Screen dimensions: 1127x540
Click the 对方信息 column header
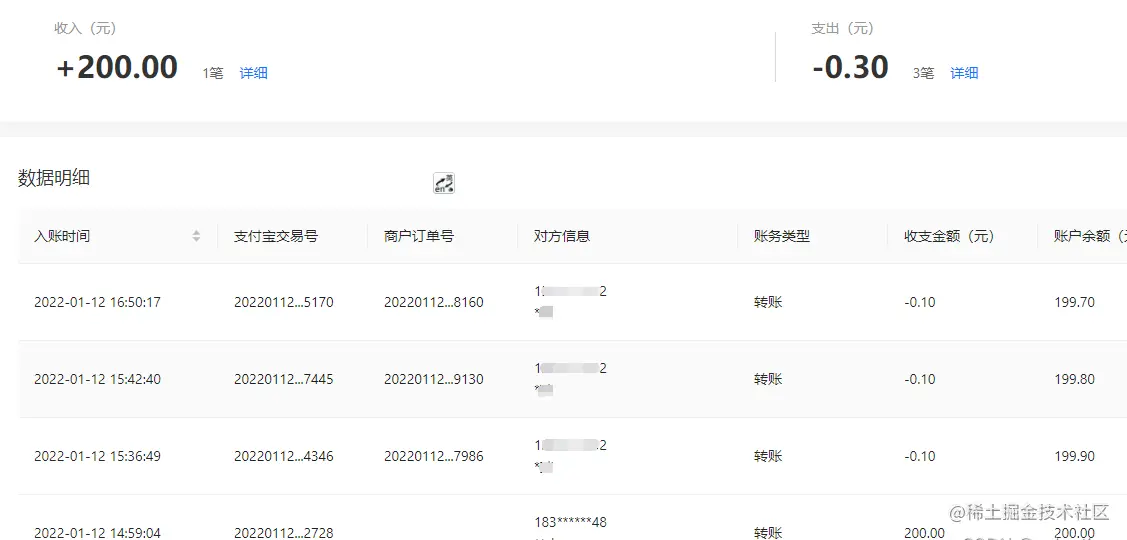(562, 236)
